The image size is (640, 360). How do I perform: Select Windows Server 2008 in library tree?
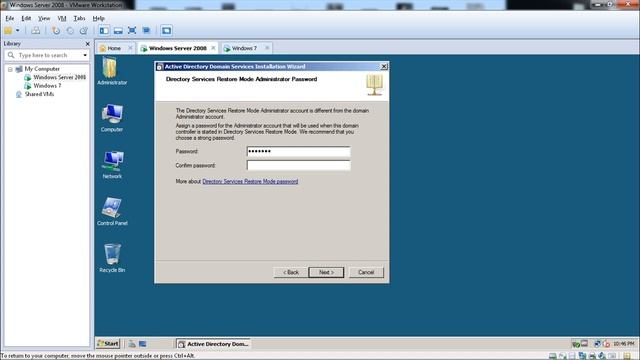[x=60, y=77]
